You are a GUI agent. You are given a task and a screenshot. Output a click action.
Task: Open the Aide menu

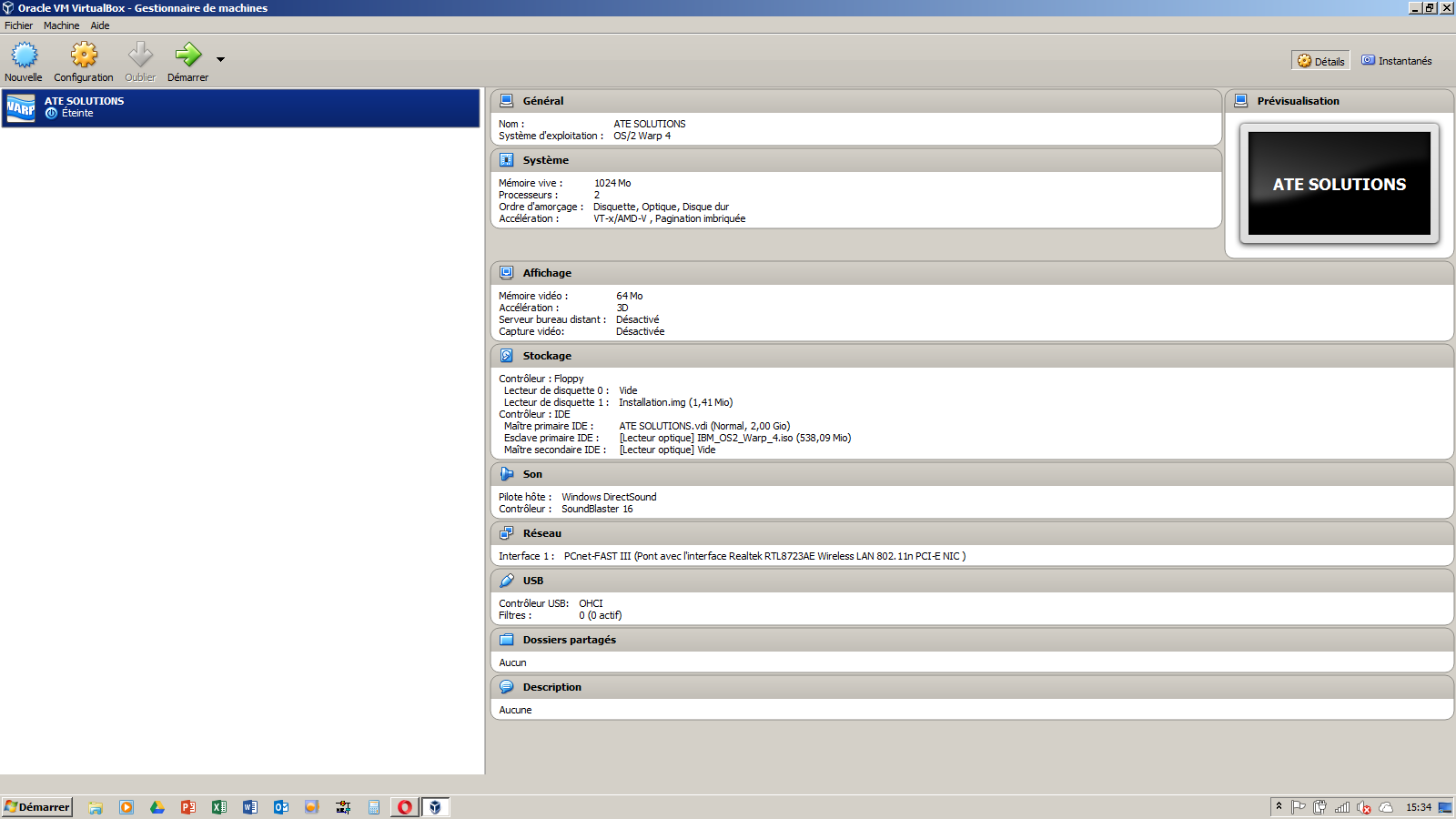(100, 25)
